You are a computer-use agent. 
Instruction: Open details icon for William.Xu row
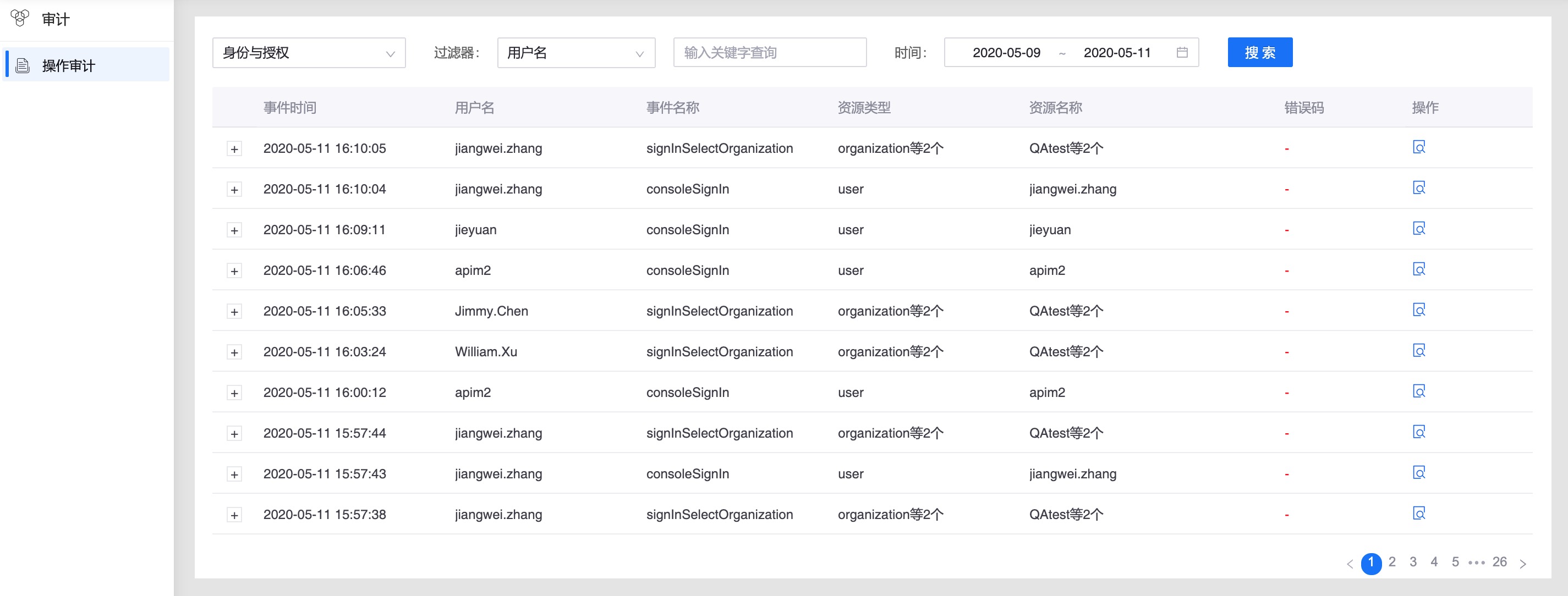(x=1419, y=351)
